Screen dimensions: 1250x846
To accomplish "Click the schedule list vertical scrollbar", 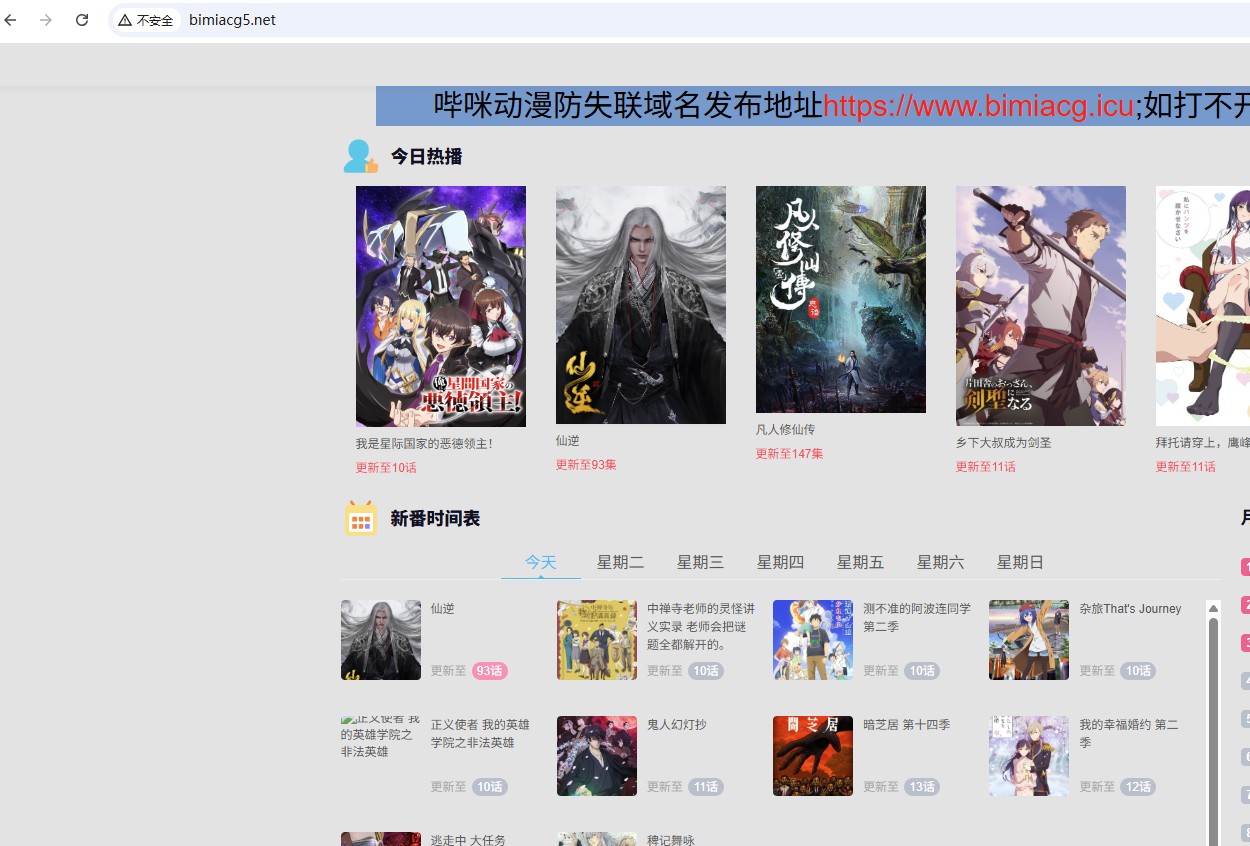I will coord(1214,730).
